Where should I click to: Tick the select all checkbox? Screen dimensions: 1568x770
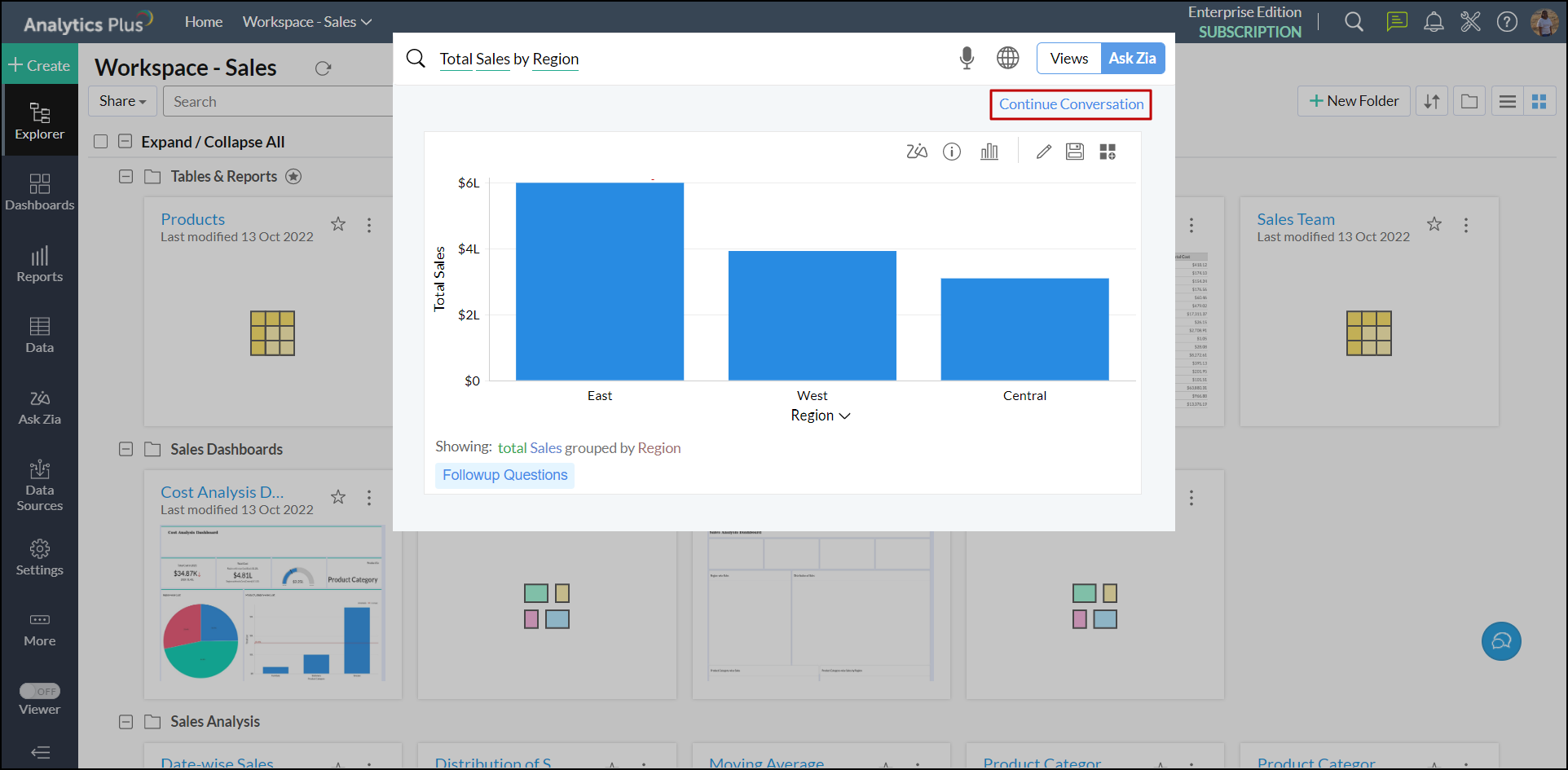coord(101,142)
